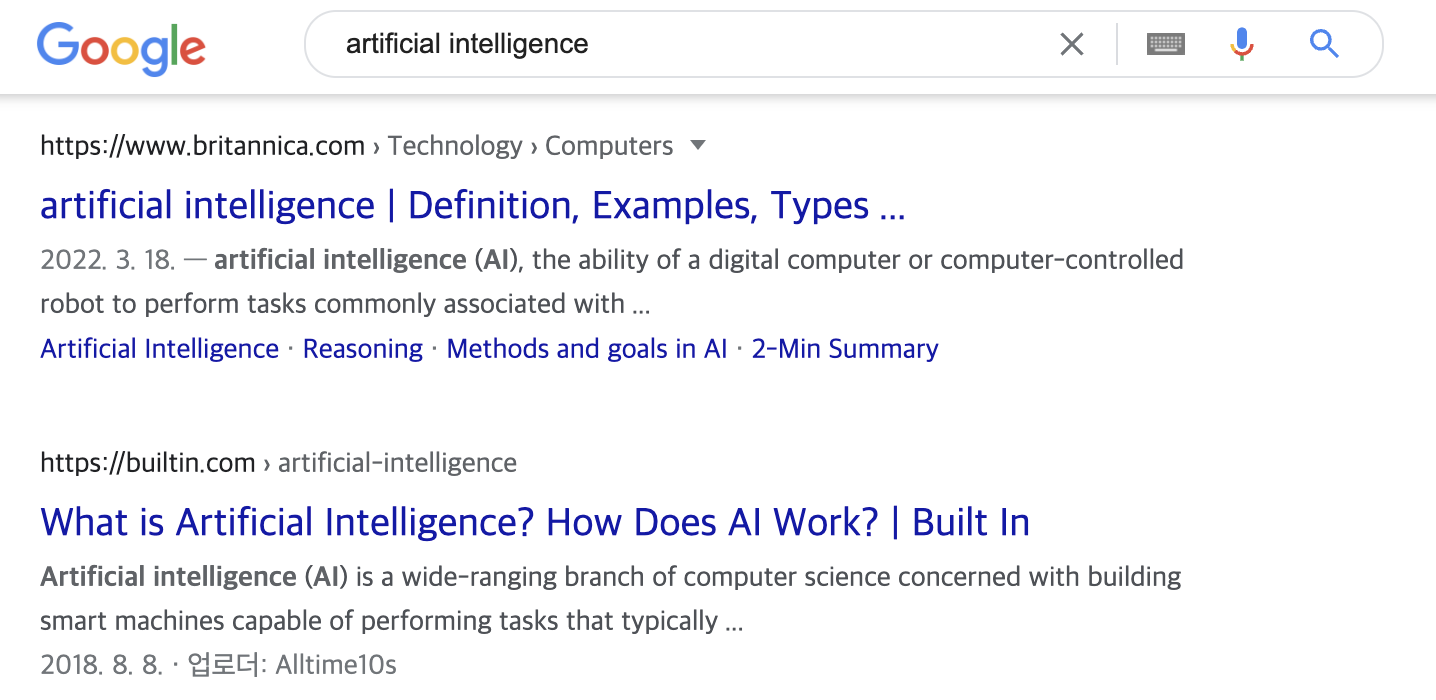Click the Alltime10s uploader text
1436x700 pixels.
pos(336,665)
